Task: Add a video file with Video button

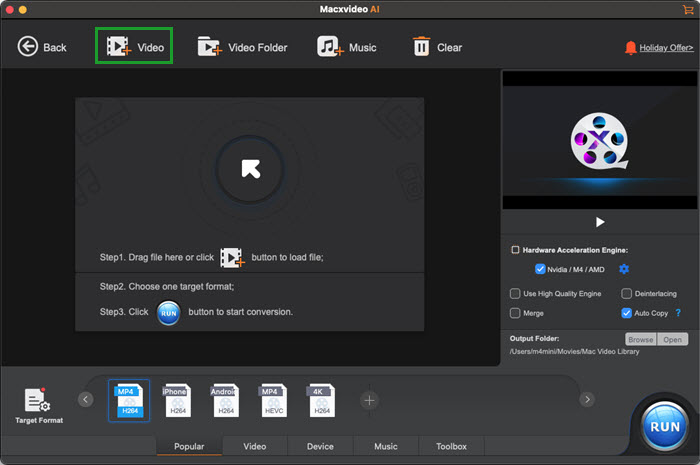Action: [x=134, y=46]
